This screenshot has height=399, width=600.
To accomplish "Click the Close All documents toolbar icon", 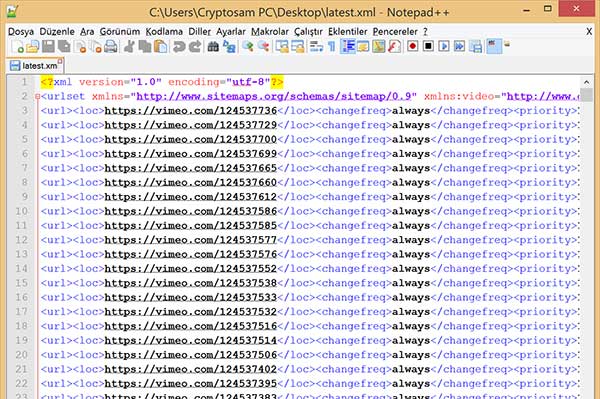I will coord(95,46).
